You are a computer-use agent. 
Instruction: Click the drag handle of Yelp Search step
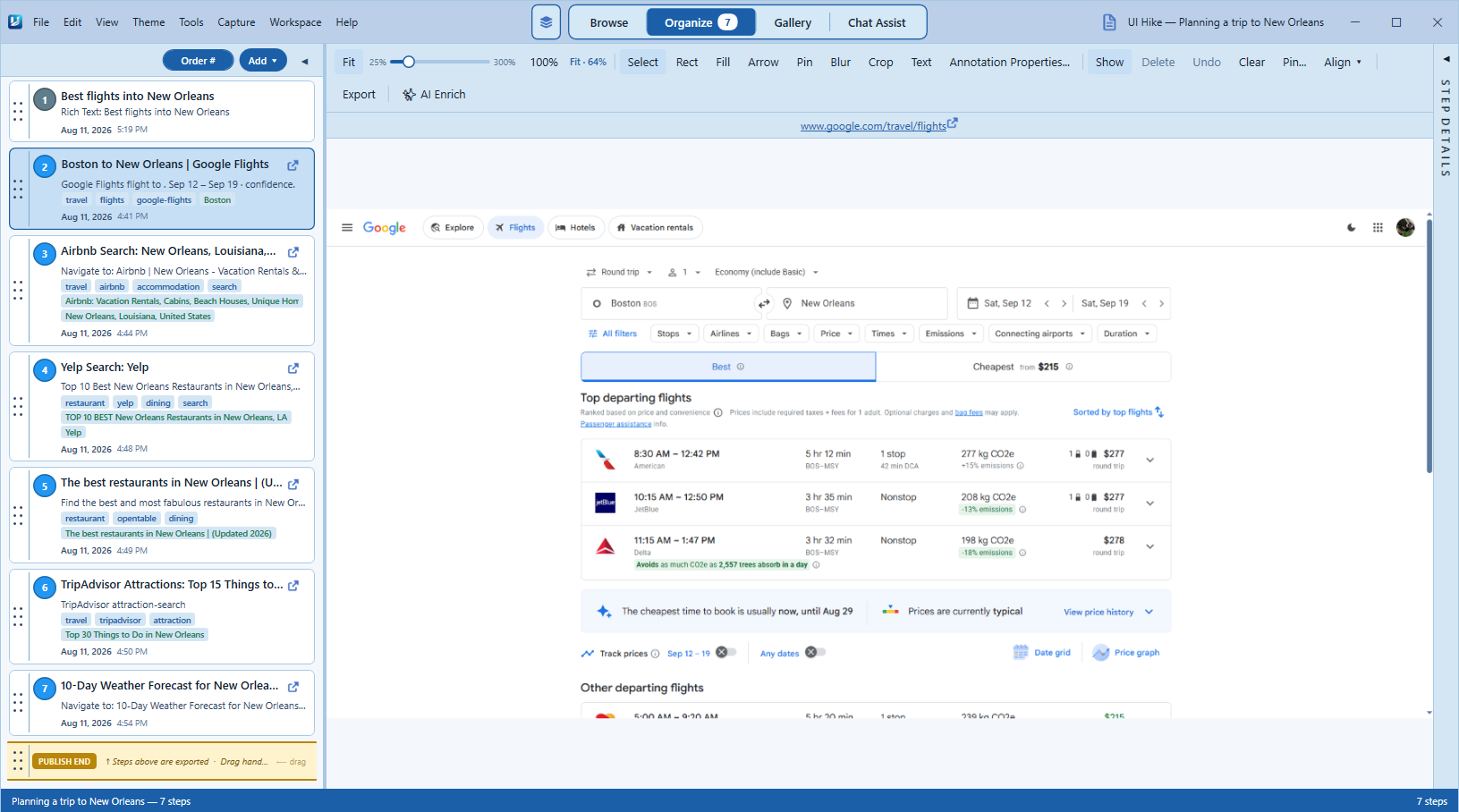click(x=18, y=407)
